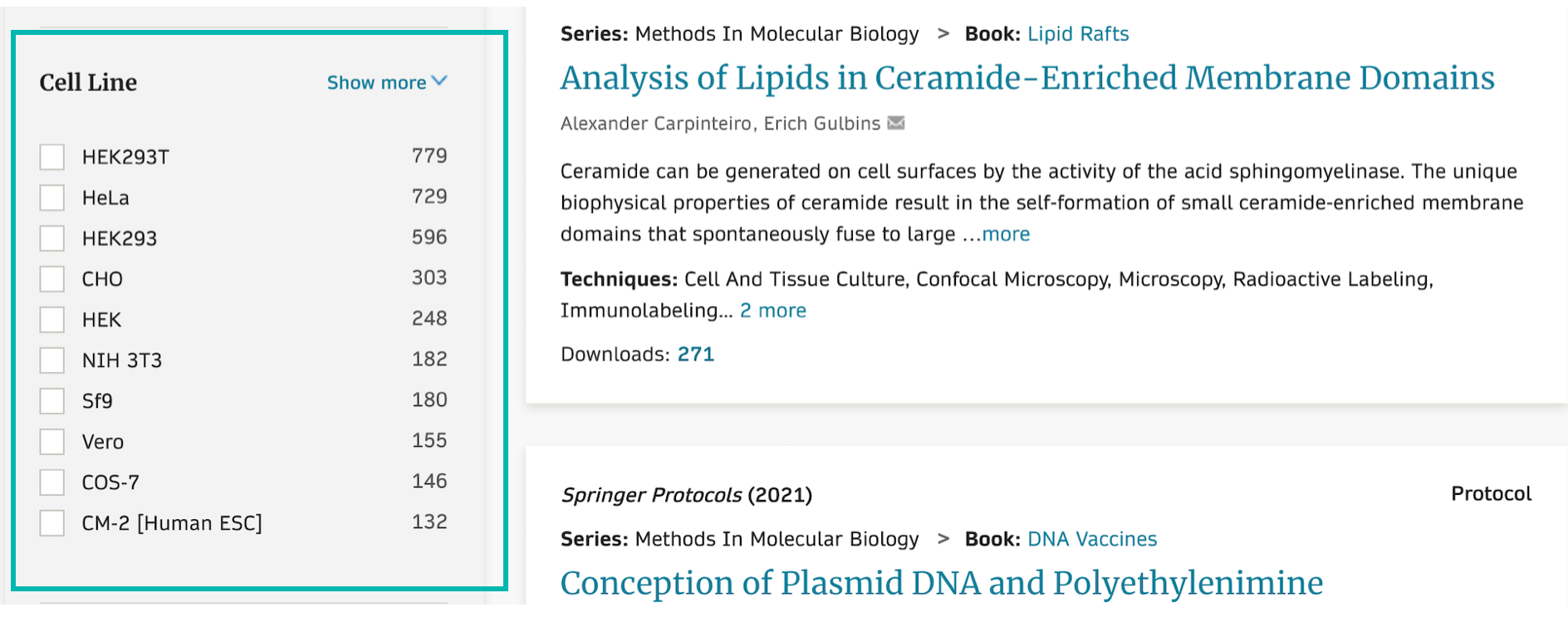
Task: Open the DNA Vaccines book link
Action: (x=1091, y=539)
